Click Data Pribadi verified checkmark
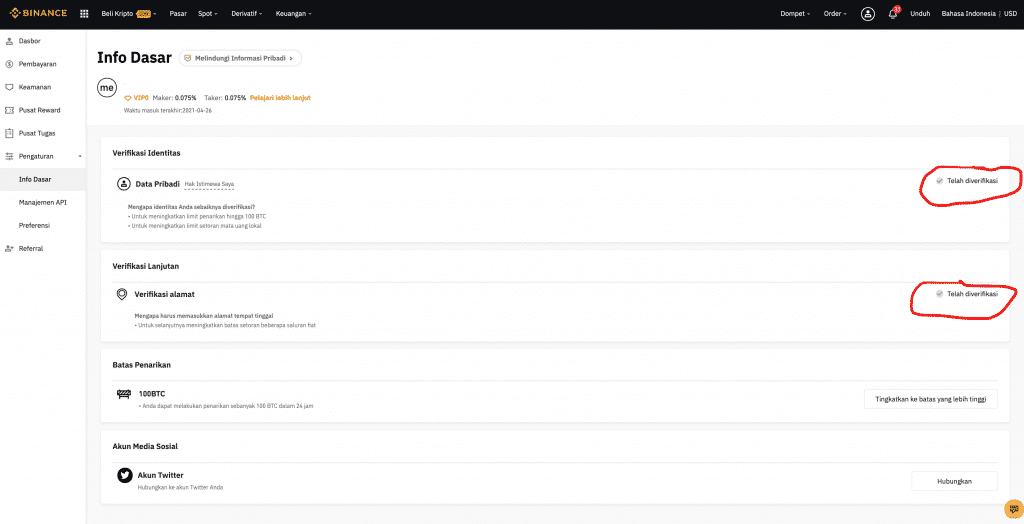Image resolution: width=1024 pixels, height=524 pixels. (x=939, y=181)
